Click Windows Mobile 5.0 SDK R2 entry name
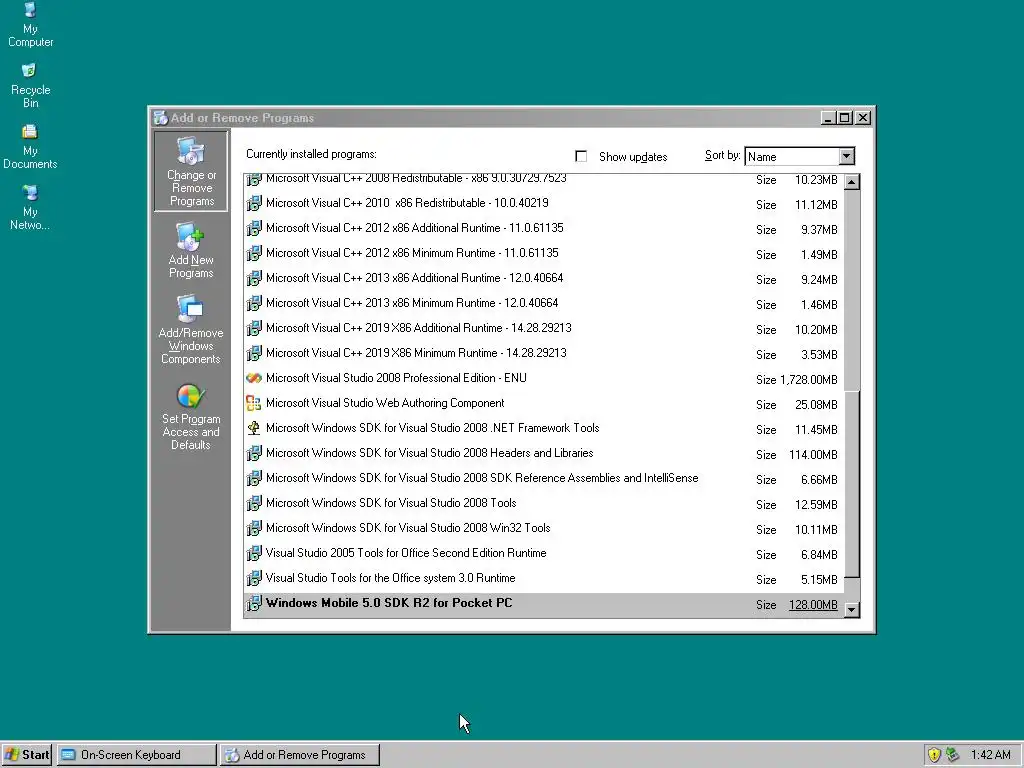1024x768 pixels. pos(389,603)
